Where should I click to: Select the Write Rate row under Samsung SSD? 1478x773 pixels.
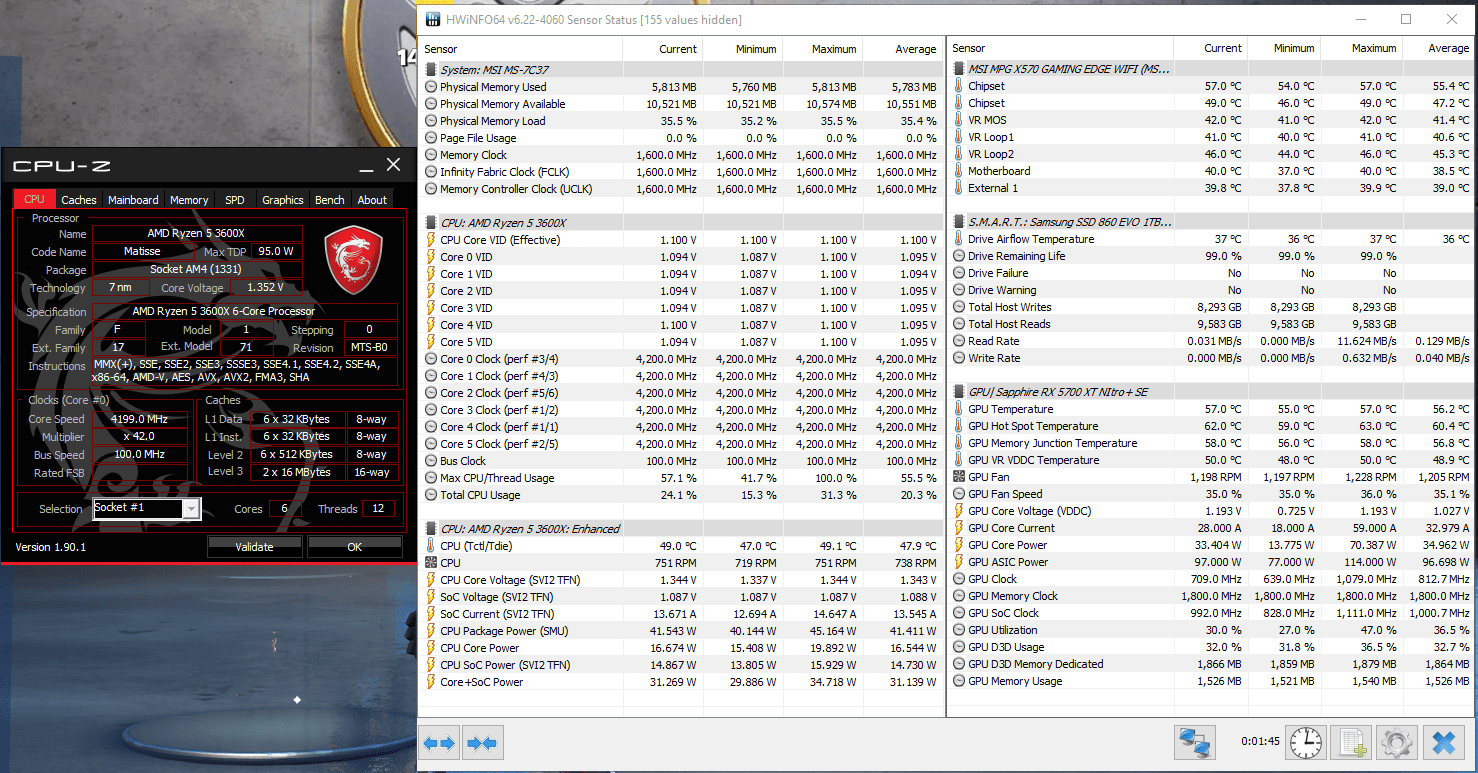1212,358
